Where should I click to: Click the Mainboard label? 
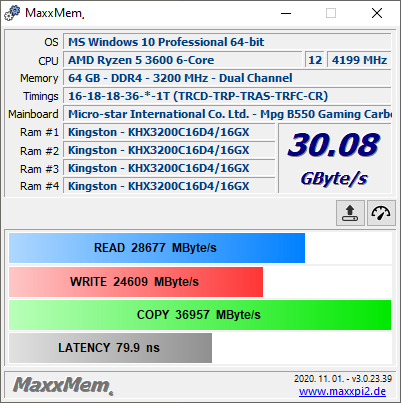click(x=33, y=114)
